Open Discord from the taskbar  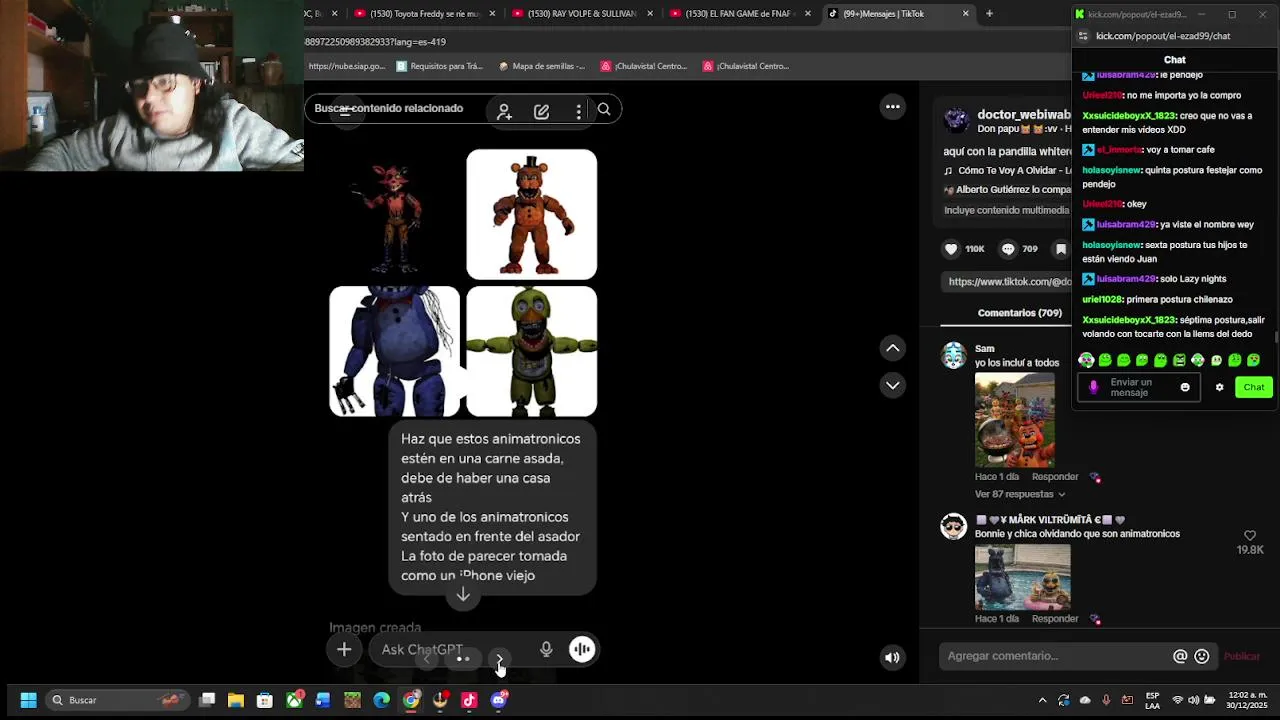(498, 700)
